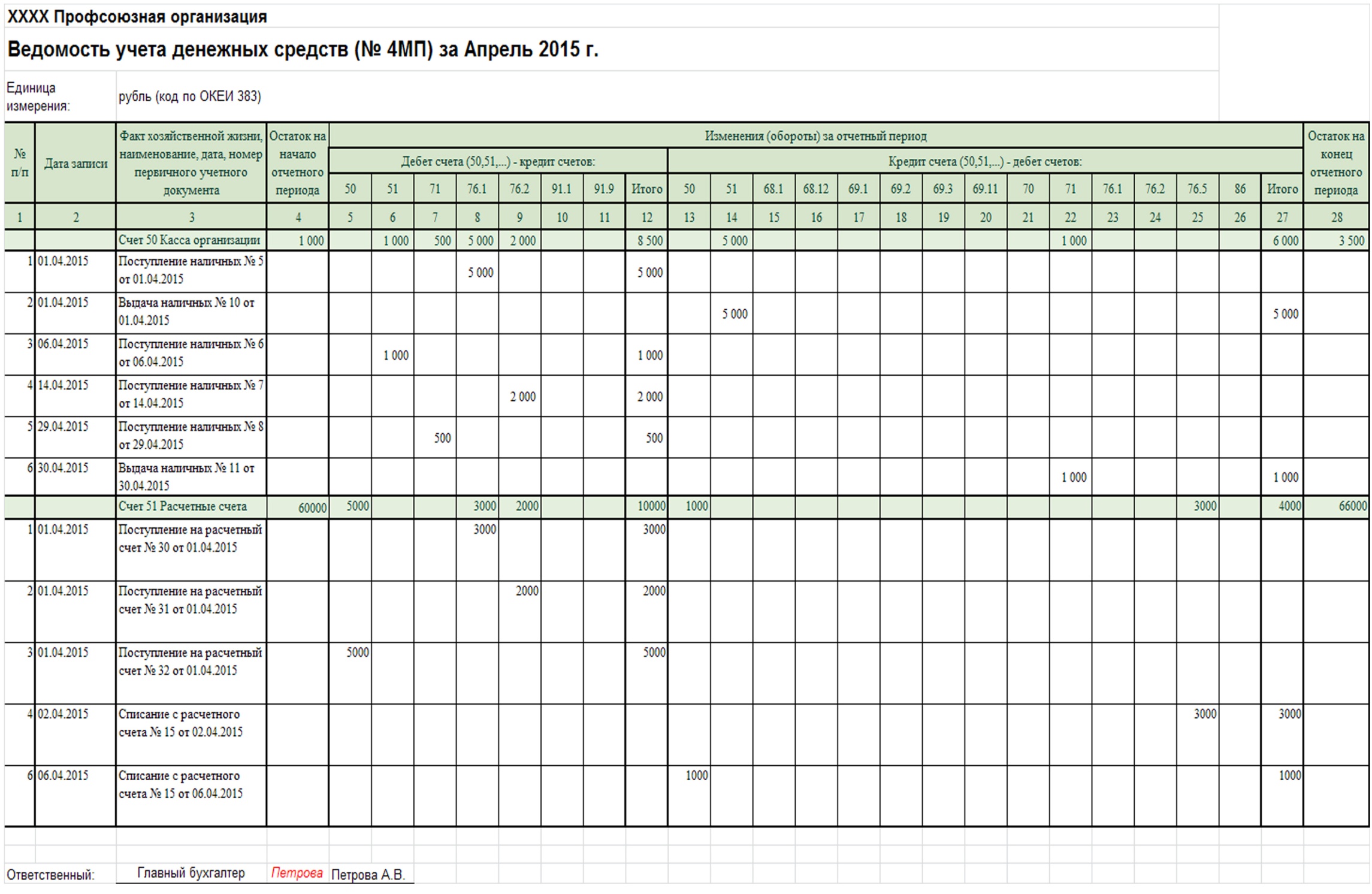Click the 'Дебет счета (50,51,...) - кредит счетов' header
The image size is (1372, 894).
tap(497, 161)
